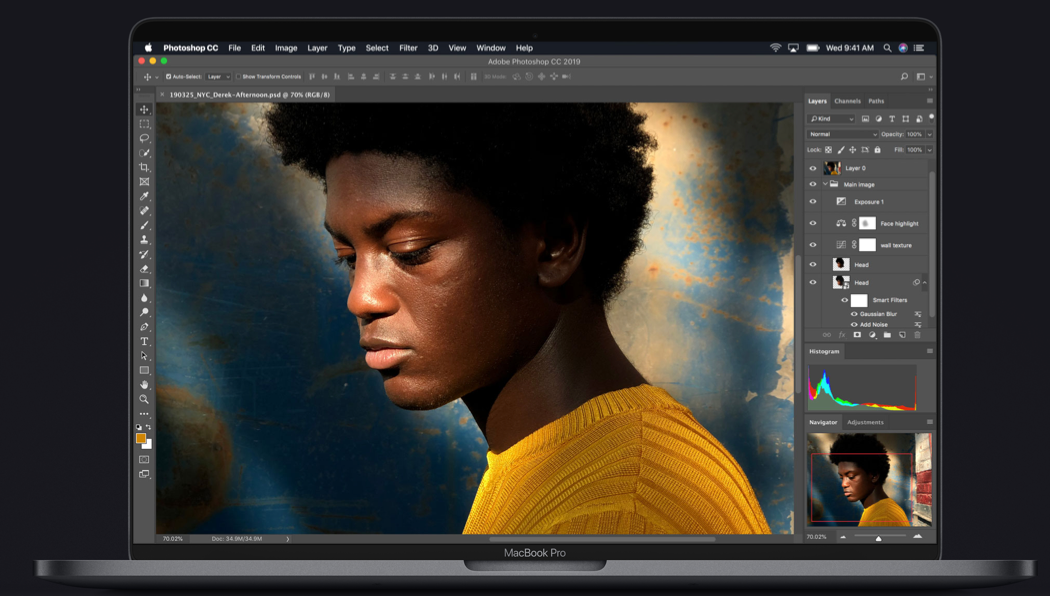Viewport: 1050px width, 596px height.
Task: Click the Navigator zoom slider handle
Action: [879, 538]
